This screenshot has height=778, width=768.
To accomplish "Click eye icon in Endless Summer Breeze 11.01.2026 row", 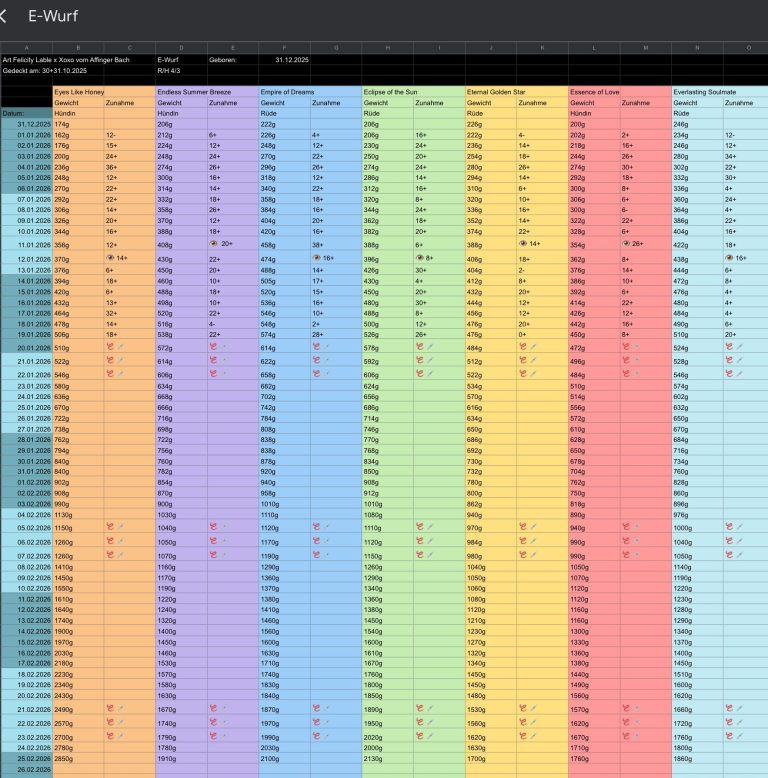I will click(x=212, y=243).
